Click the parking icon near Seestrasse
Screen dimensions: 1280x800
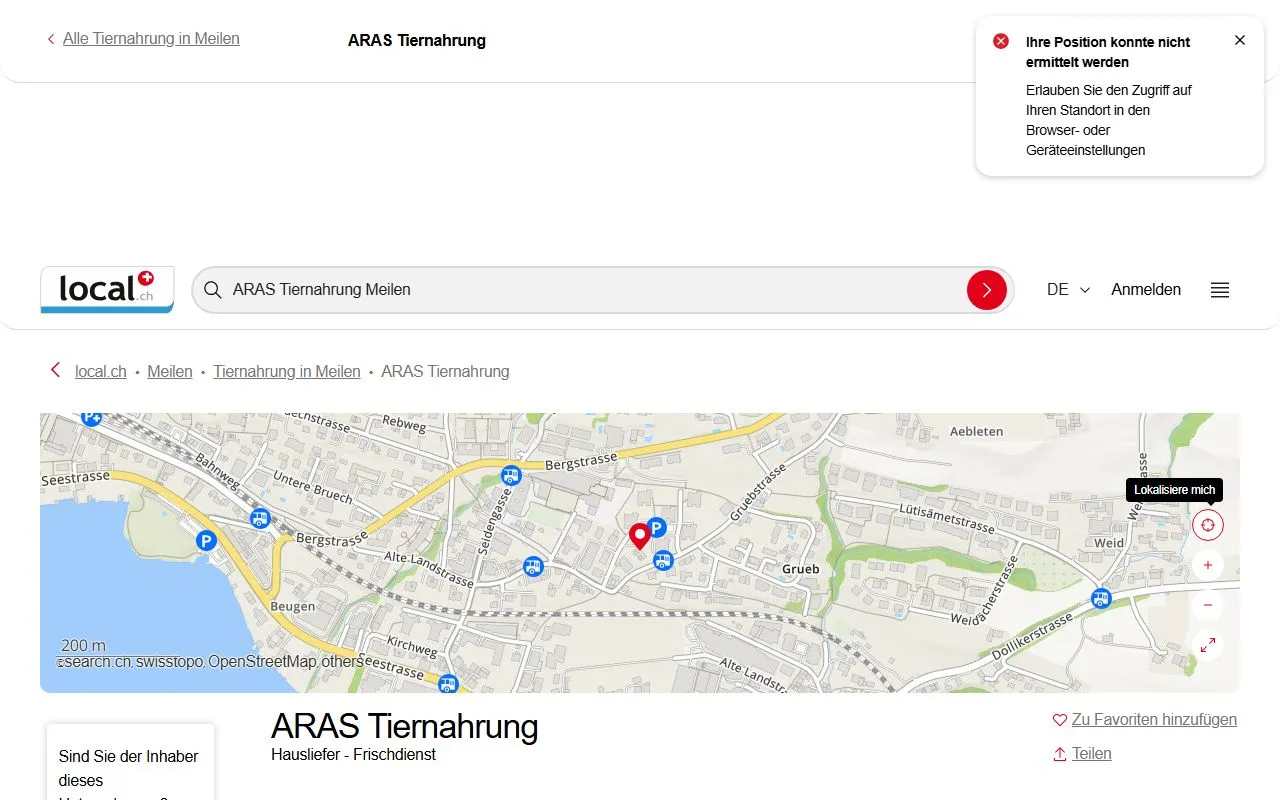point(206,539)
